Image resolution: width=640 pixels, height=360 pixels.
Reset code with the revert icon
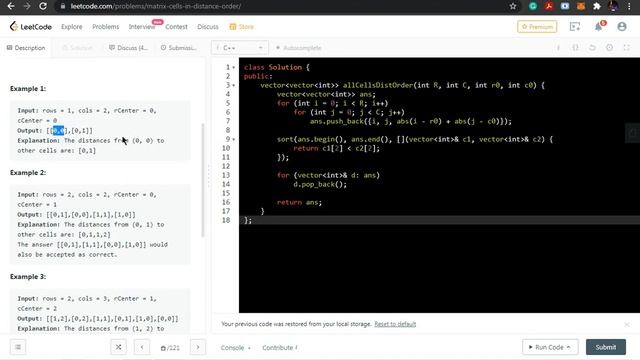pos(592,48)
